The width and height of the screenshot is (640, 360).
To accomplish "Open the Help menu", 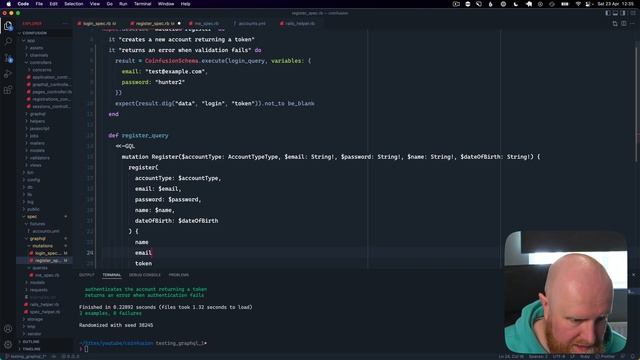I will (185, 4).
